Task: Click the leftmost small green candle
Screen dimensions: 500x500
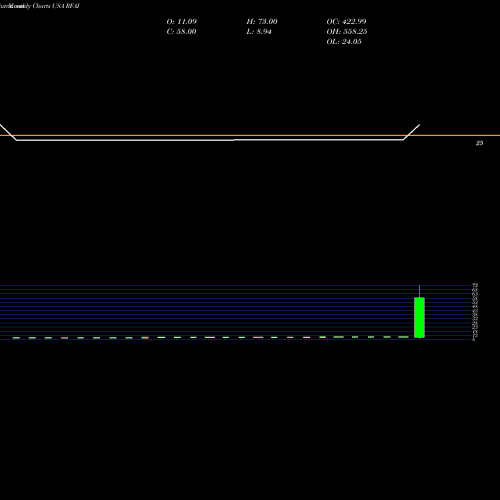Action: click(16, 338)
